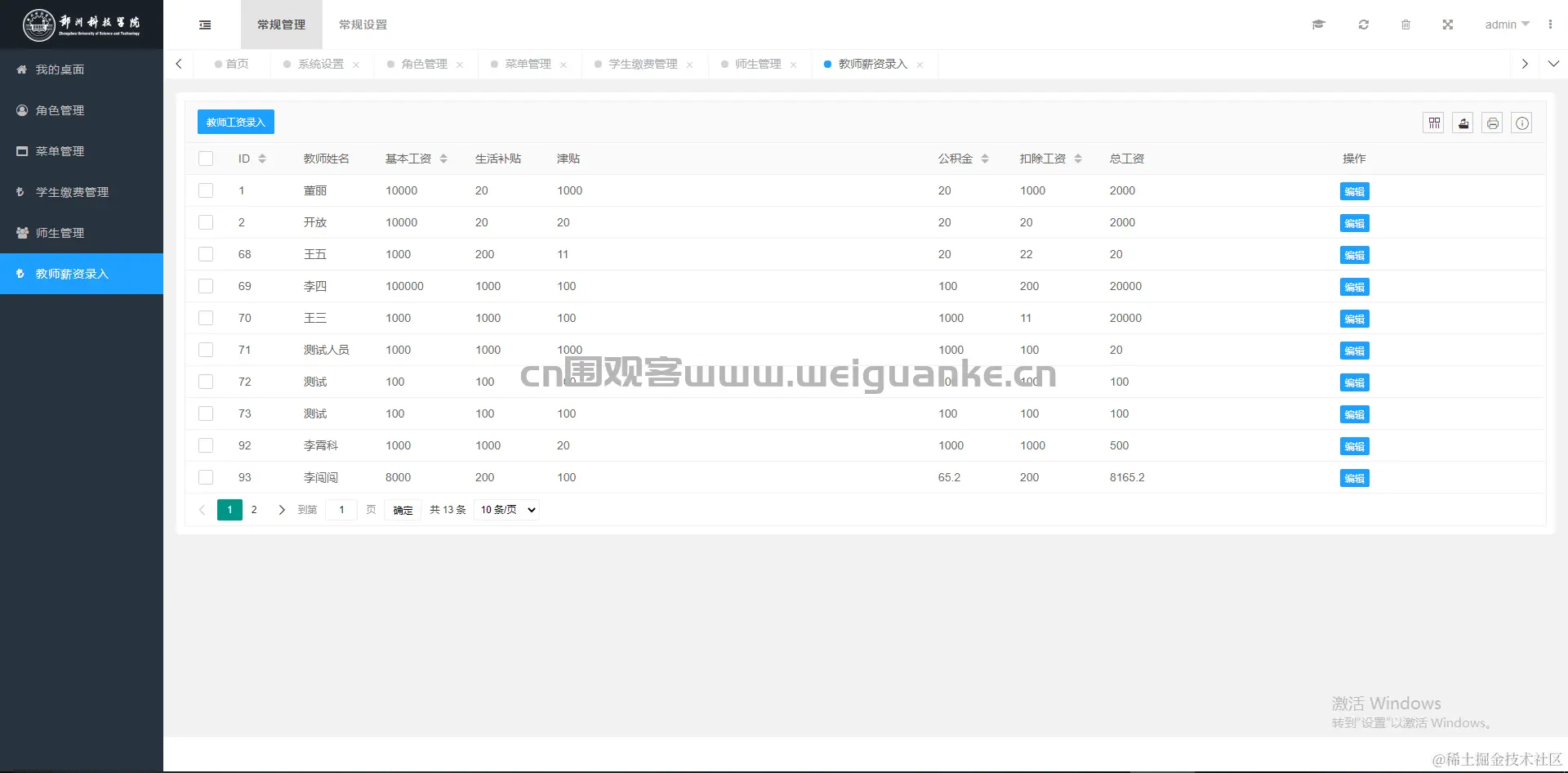Open 角色管理 in the sidebar
This screenshot has height=773, width=1568.
coord(82,110)
